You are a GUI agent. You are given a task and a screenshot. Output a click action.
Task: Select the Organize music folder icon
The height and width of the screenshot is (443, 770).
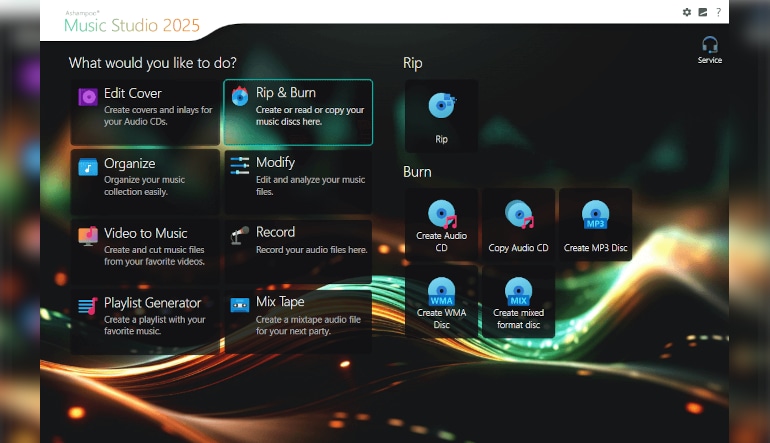click(x=88, y=167)
